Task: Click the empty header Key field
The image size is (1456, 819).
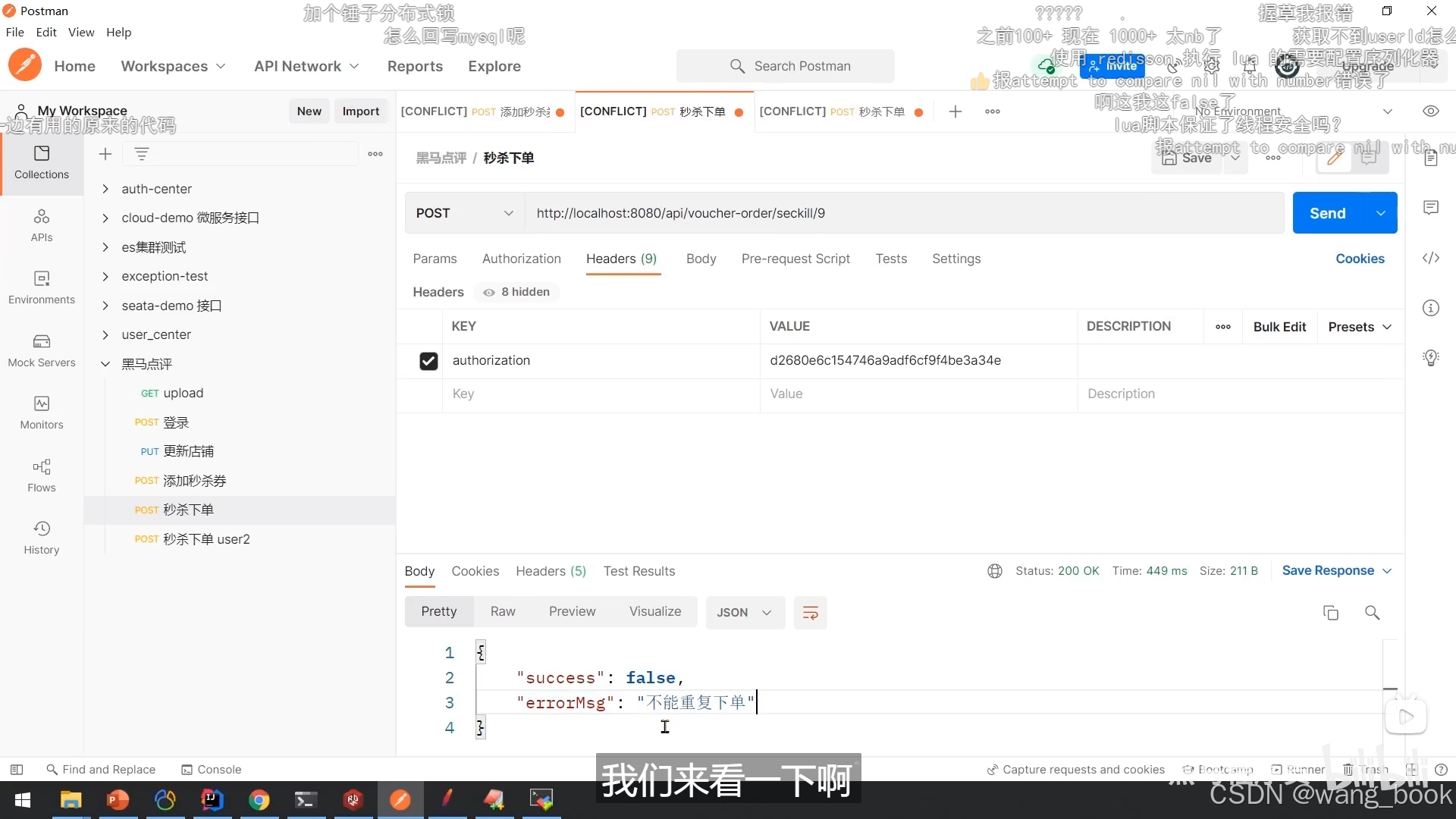Action: point(601,394)
